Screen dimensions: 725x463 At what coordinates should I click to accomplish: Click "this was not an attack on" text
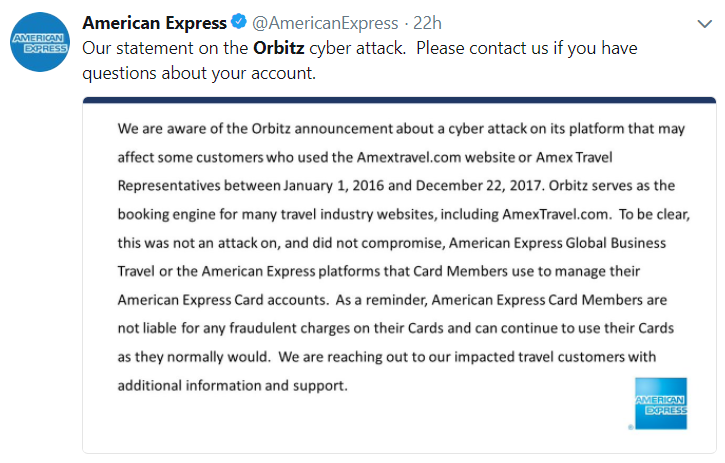(203, 243)
